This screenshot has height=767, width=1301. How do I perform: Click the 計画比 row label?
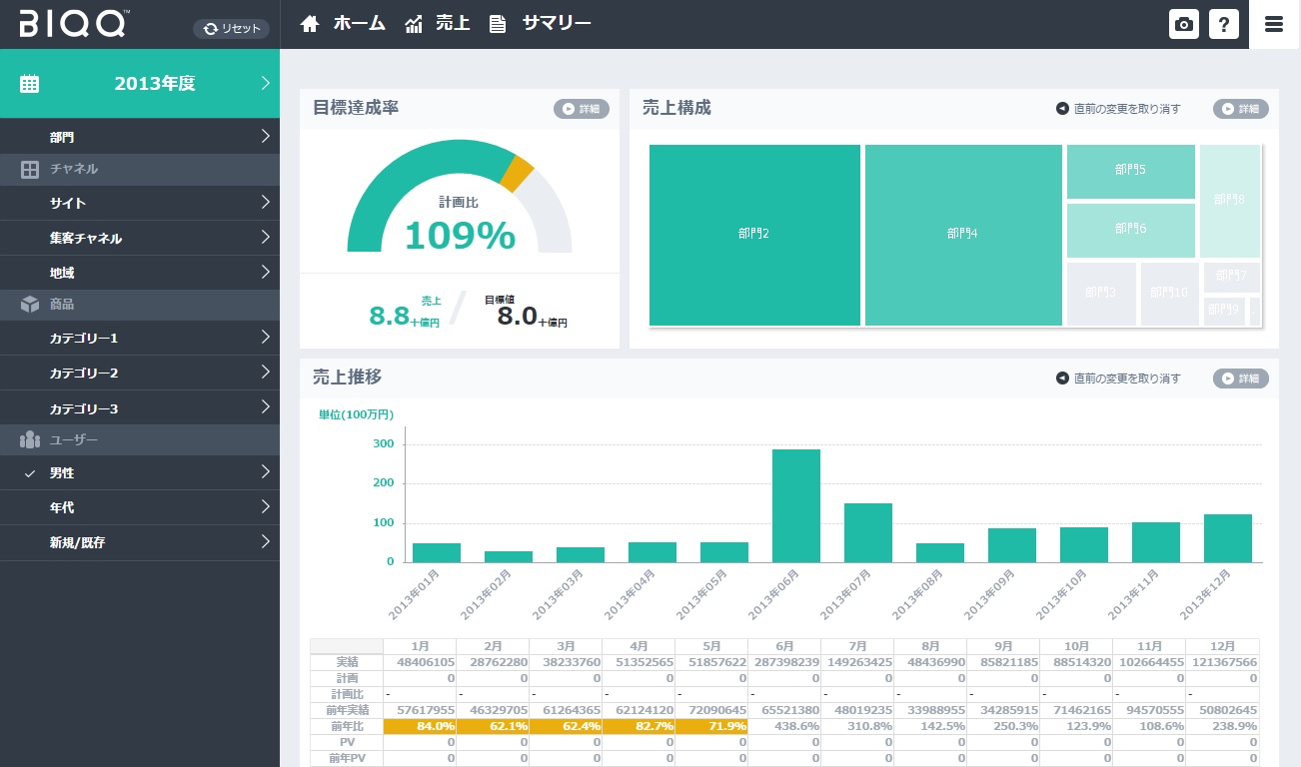pyautogui.click(x=346, y=694)
